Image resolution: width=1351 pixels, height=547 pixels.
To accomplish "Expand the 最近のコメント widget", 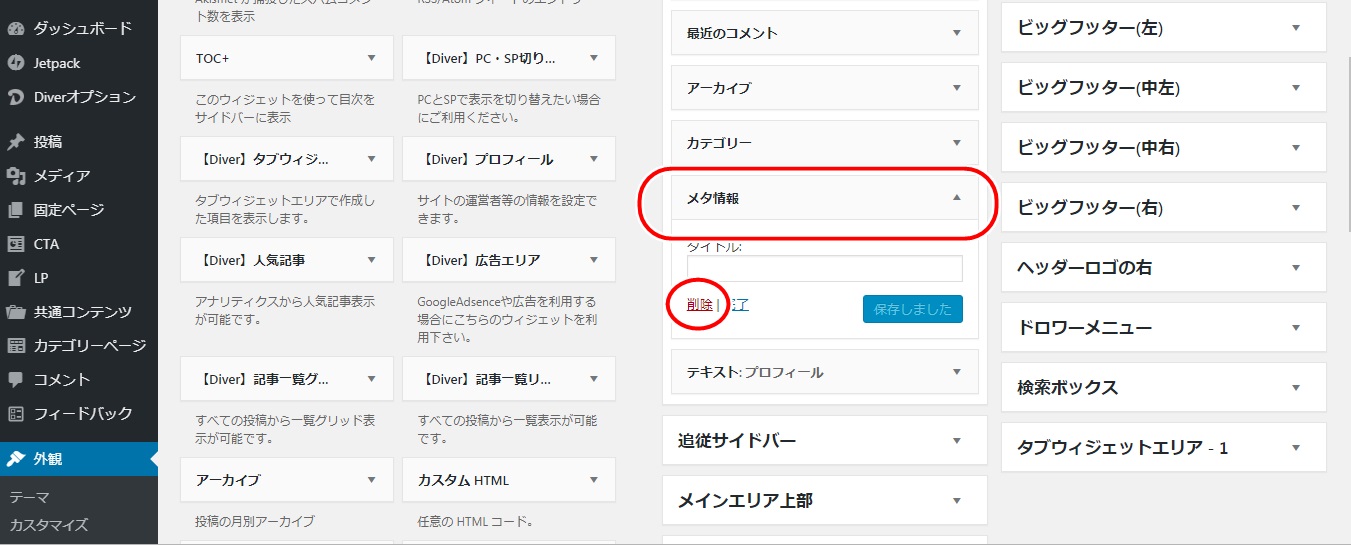I will (x=956, y=33).
